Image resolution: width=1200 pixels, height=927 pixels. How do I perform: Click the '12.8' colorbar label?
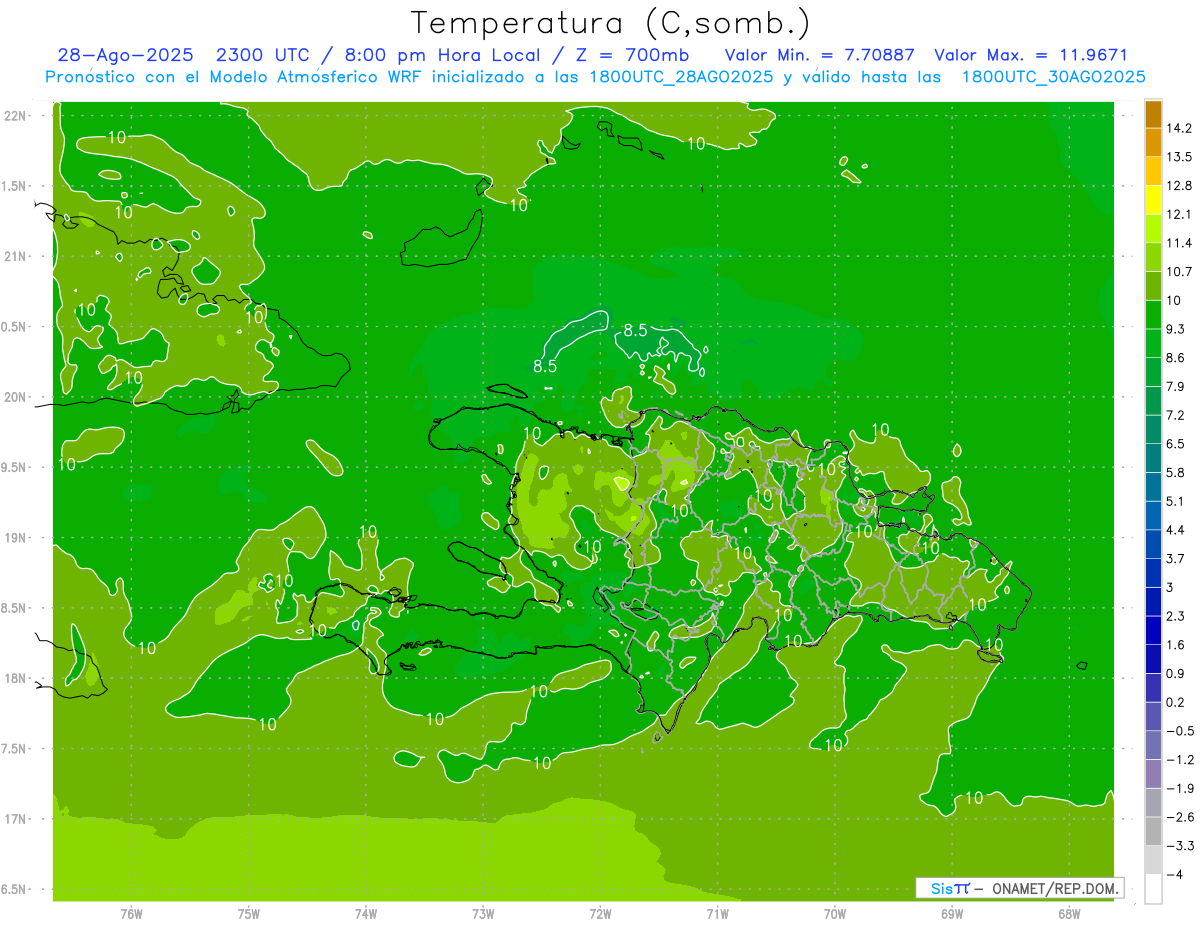pyautogui.click(x=1179, y=185)
